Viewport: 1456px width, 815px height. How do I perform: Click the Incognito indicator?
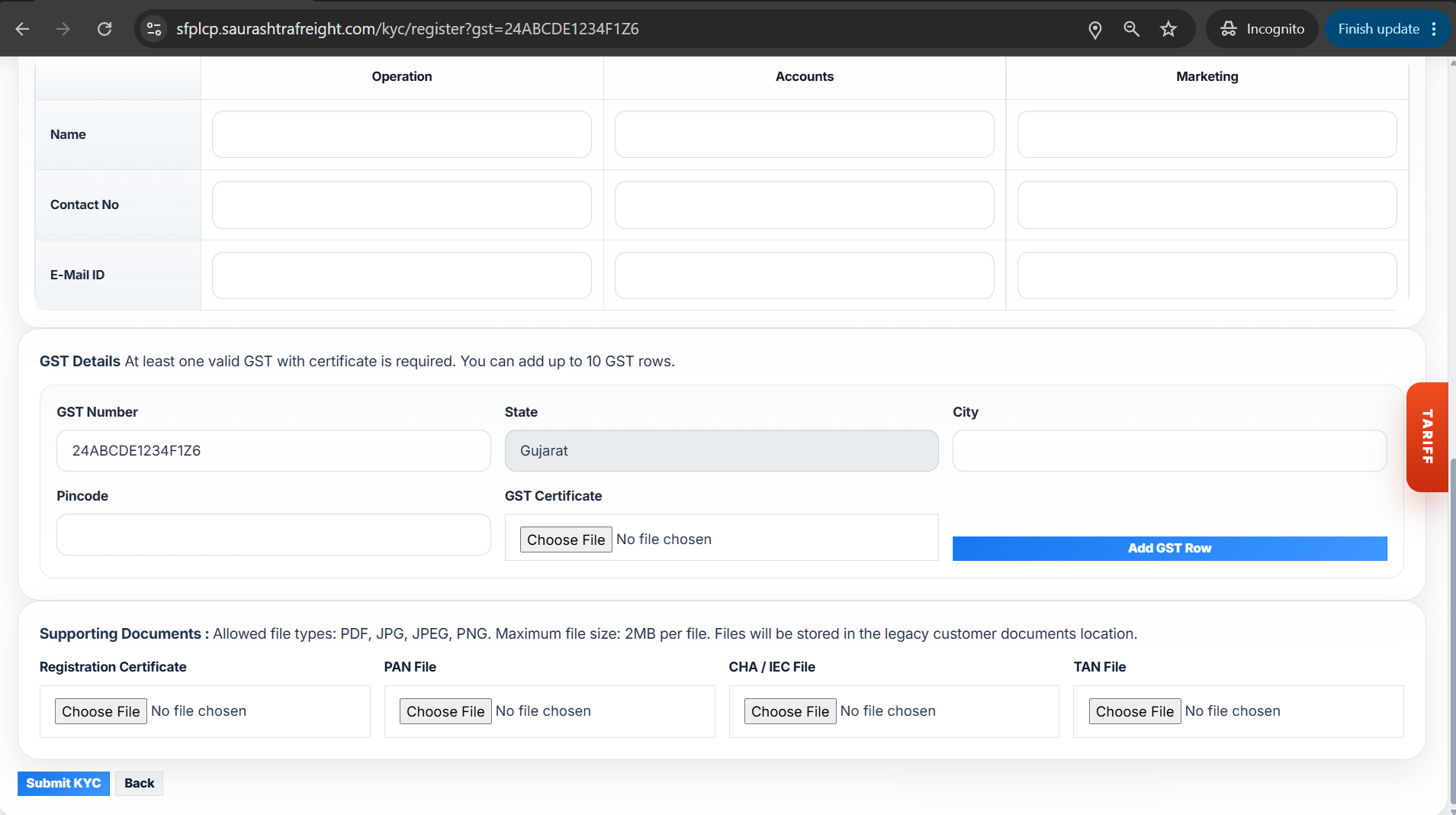tap(1262, 29)
